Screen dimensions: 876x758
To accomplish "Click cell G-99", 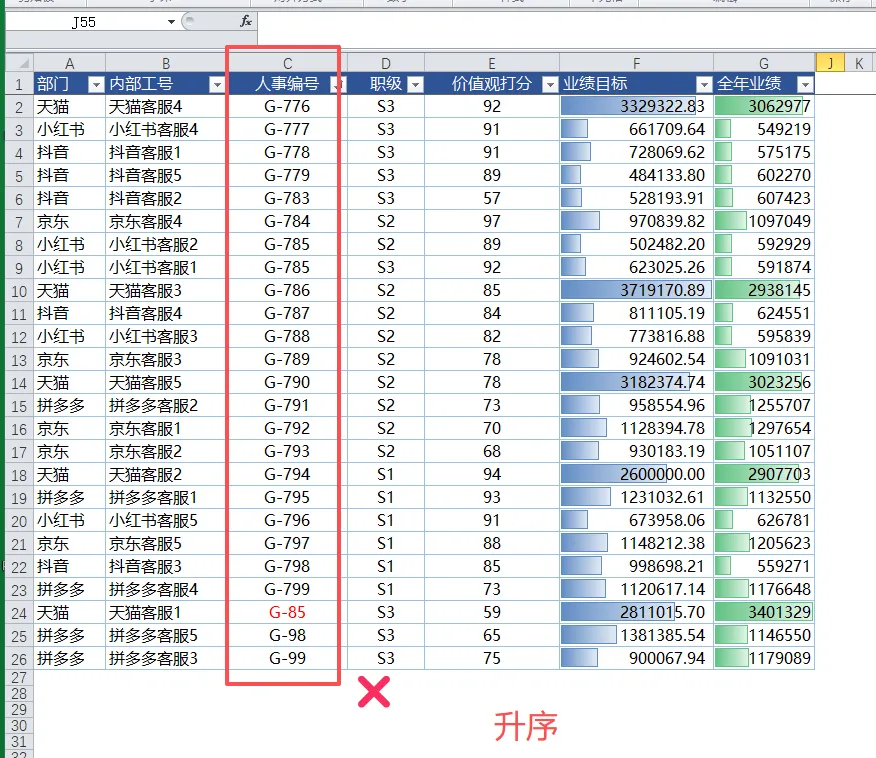I will pyautogui.click(x=287, y=659).
